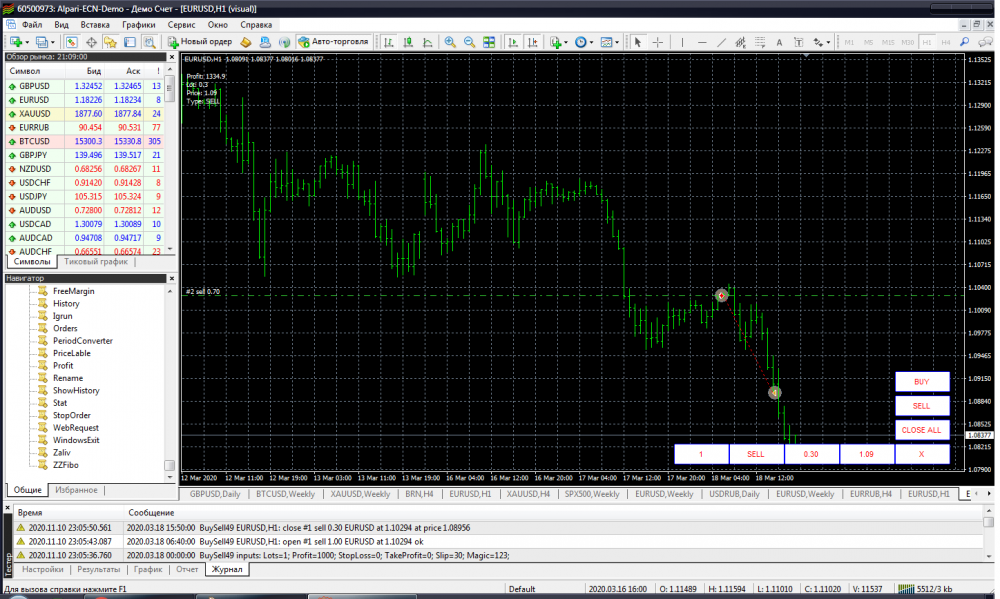Open the Сервис menu
Image resolution: width=1000 pixels, height=599 pixels.
182,25
